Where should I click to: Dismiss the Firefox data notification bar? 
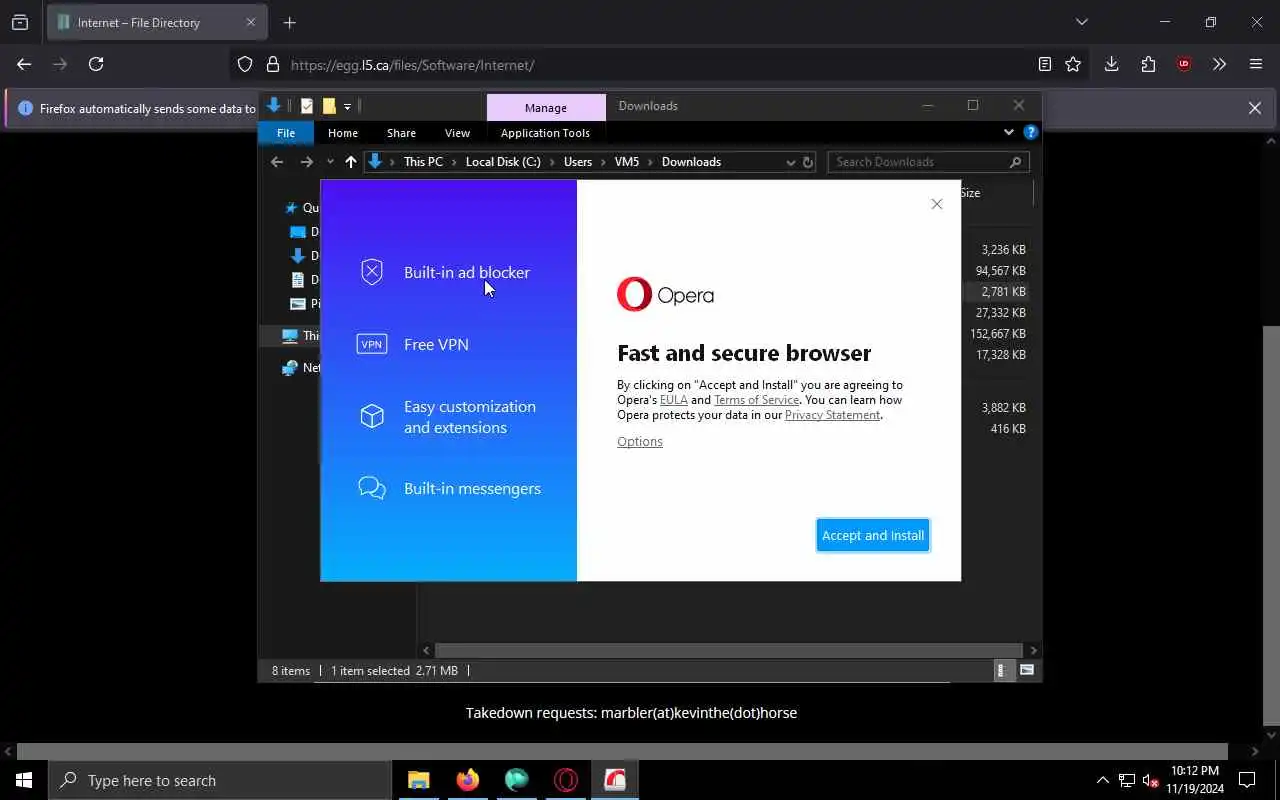tap(1255, 108)
